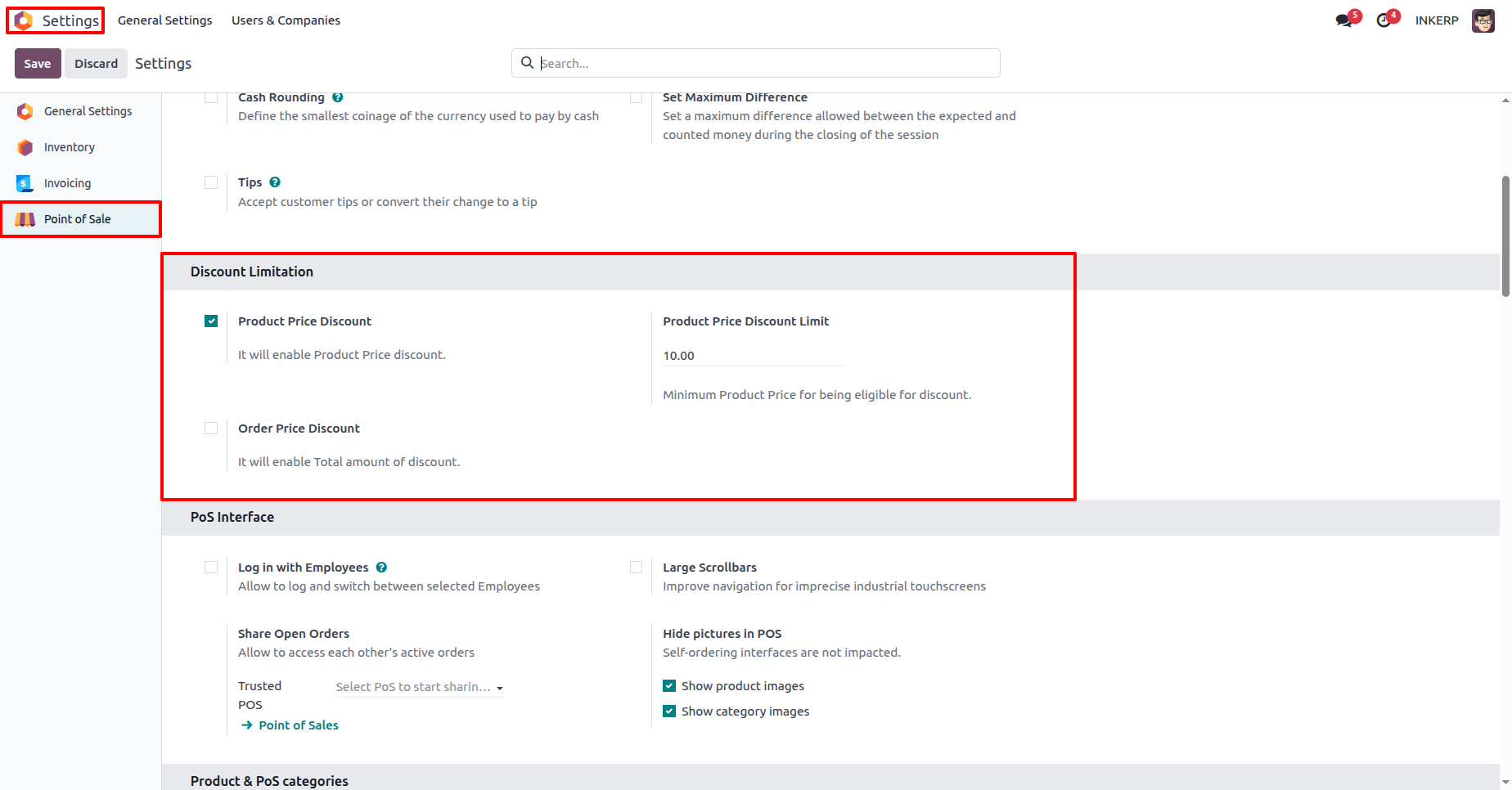
Task: Click the help icon beside Cash Rounding
Action: (338, 97)
